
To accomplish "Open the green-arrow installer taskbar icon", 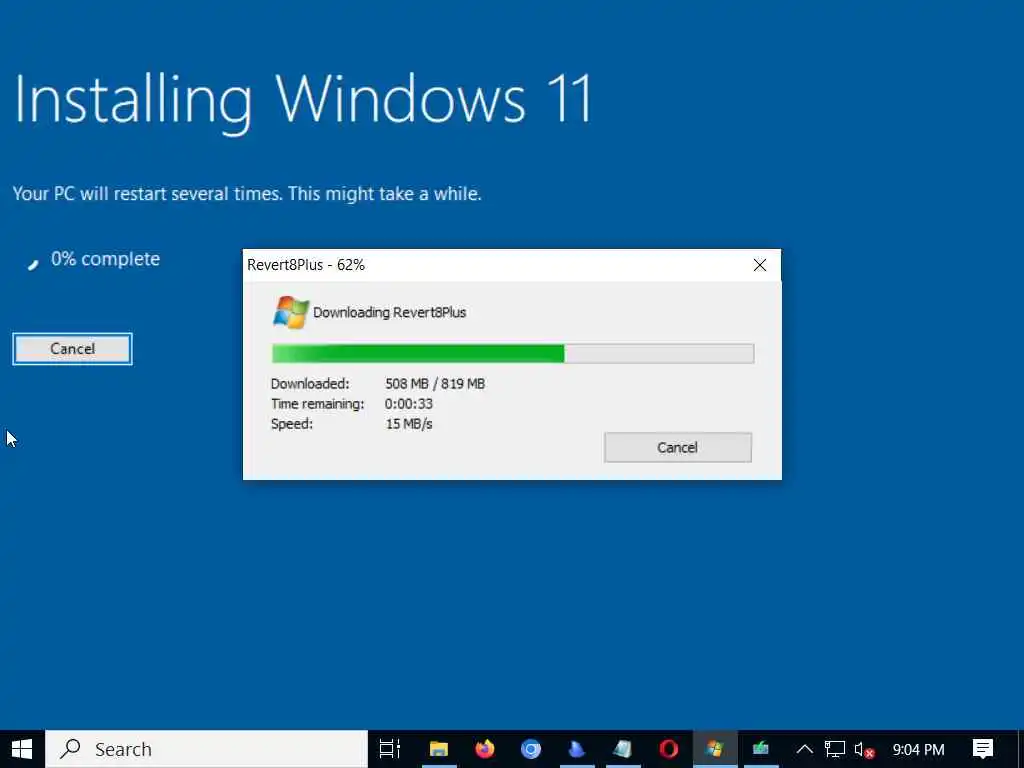I will click(761, 749).
